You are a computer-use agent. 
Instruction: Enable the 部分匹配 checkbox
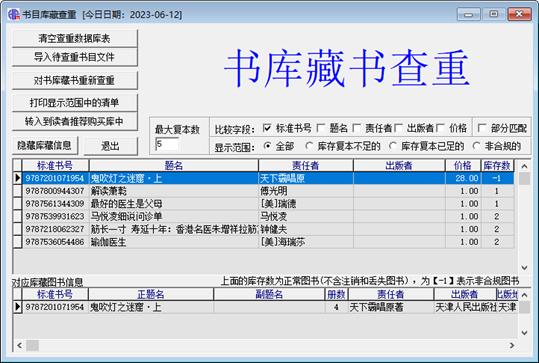click(x=482, y=128)
